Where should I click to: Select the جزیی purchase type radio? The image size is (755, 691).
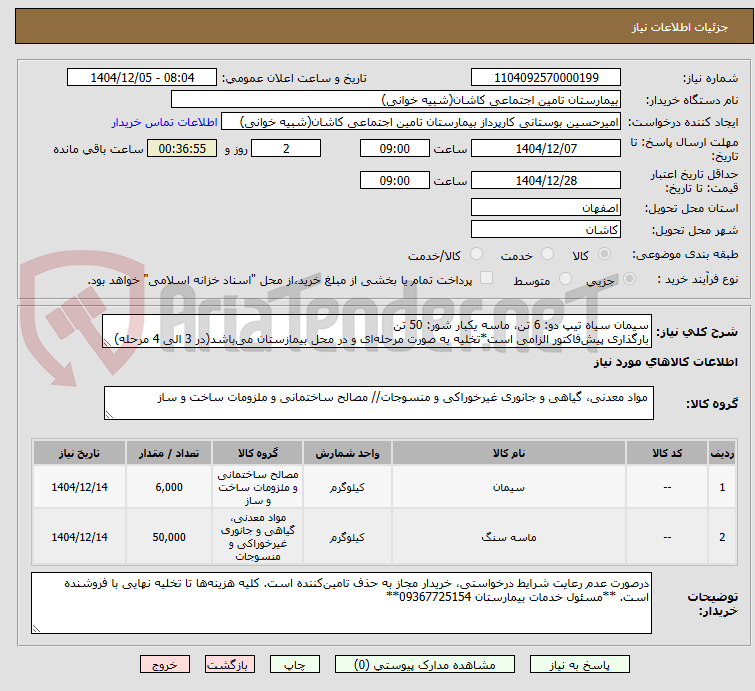(x=629, y=279)
